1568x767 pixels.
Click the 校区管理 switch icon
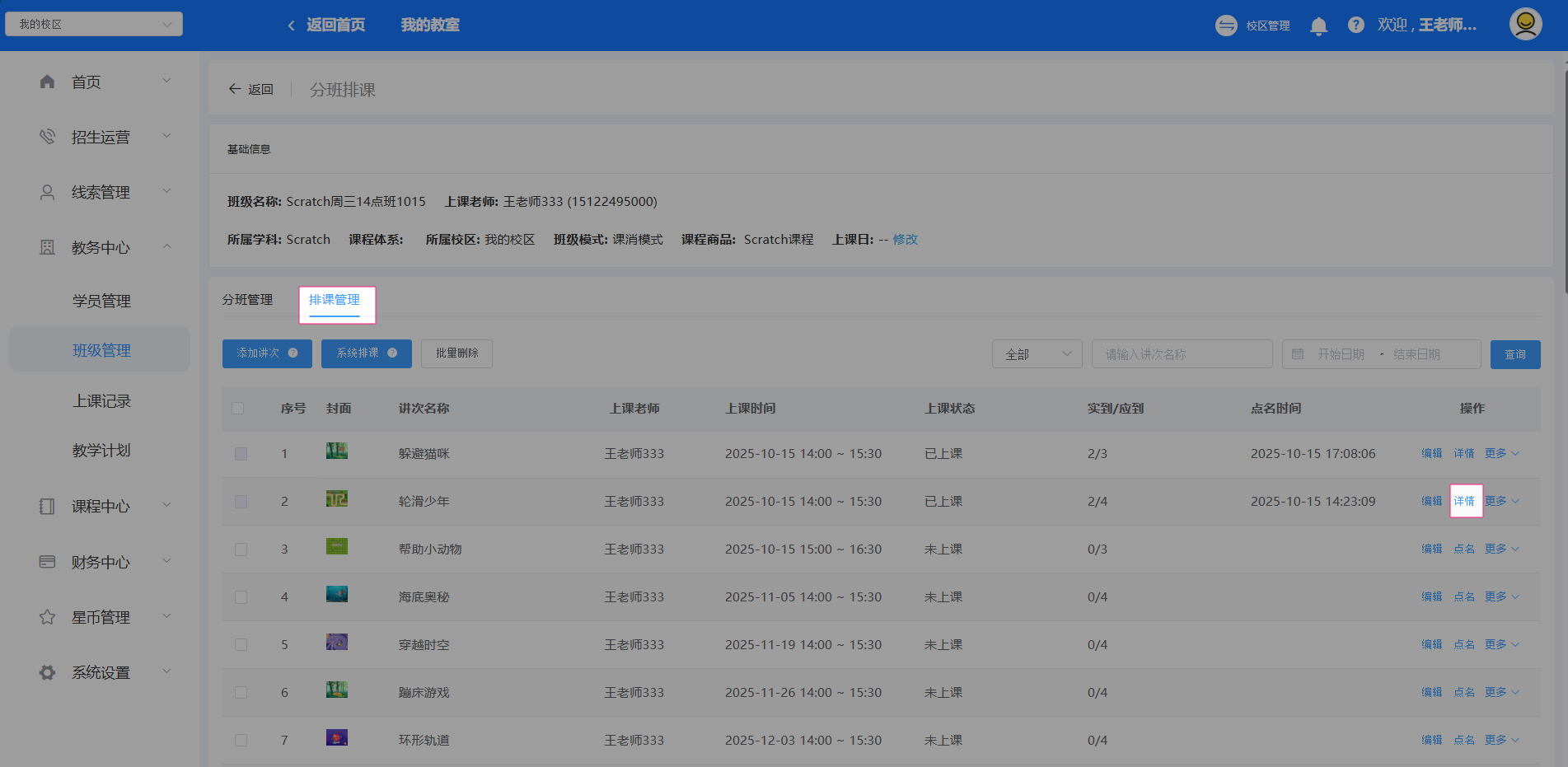click(x=1226, y=26)
